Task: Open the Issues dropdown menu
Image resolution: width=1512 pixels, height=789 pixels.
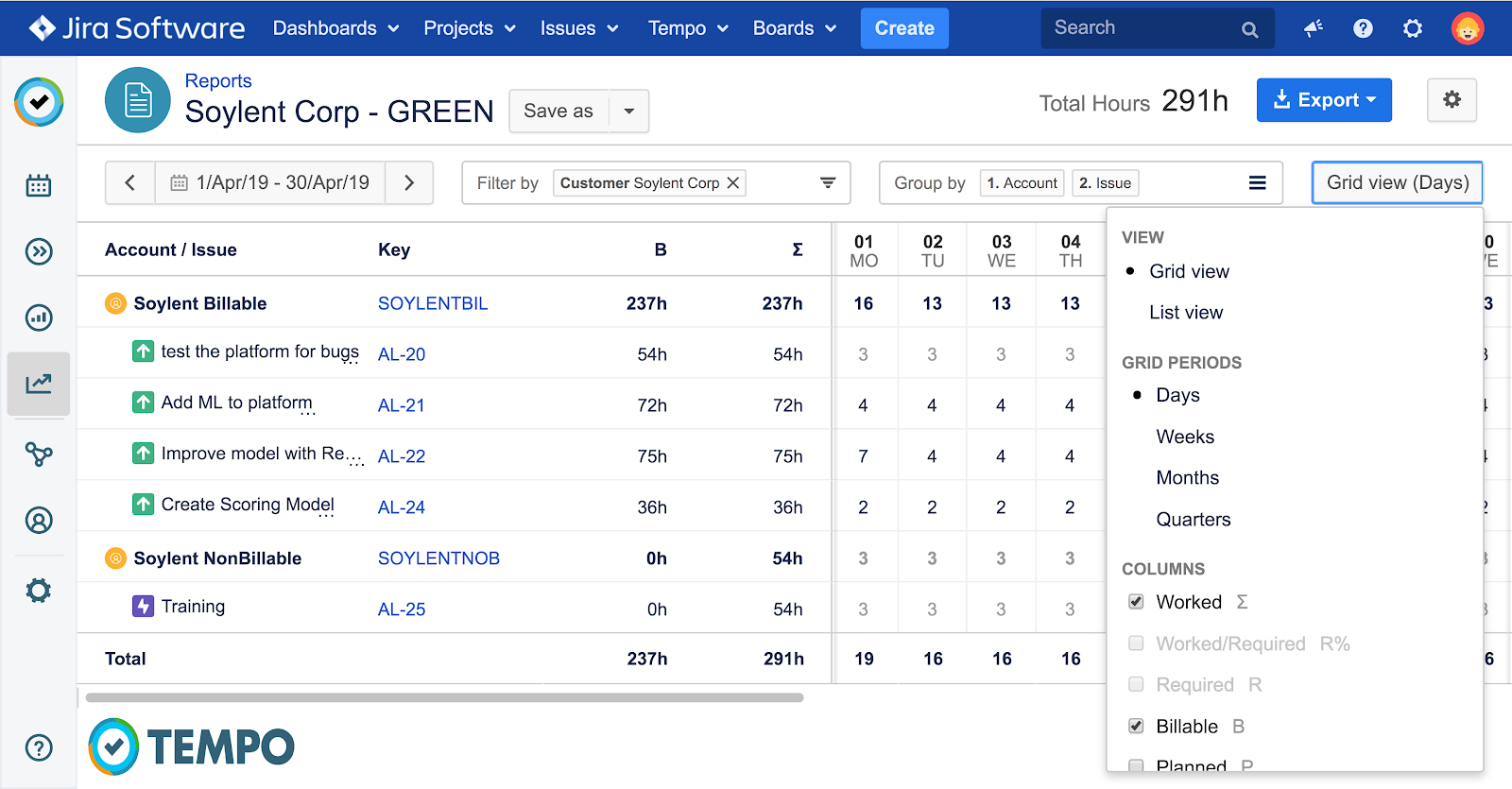Action: pyautogui.click(x=579, y=28)
